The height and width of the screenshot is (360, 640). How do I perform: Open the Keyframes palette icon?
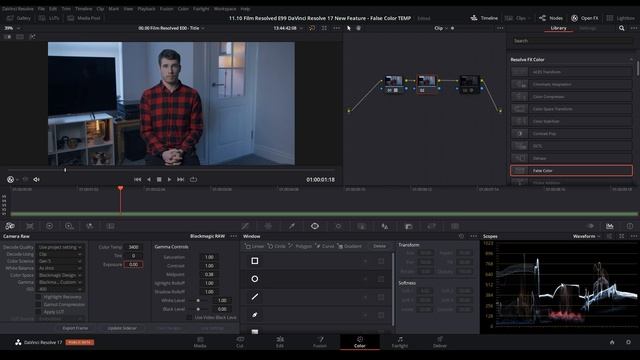click(x=590, y=226)
